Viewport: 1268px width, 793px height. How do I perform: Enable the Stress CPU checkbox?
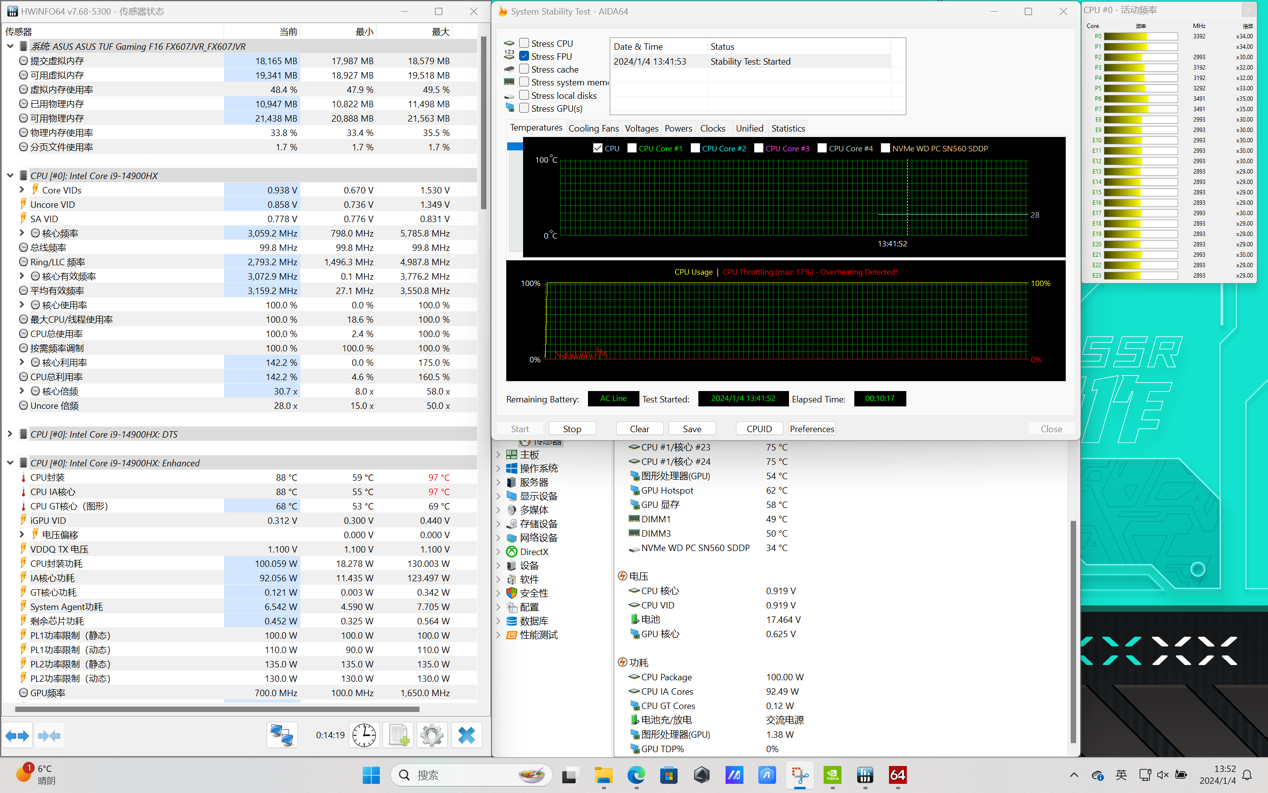(x=524, y=44)
